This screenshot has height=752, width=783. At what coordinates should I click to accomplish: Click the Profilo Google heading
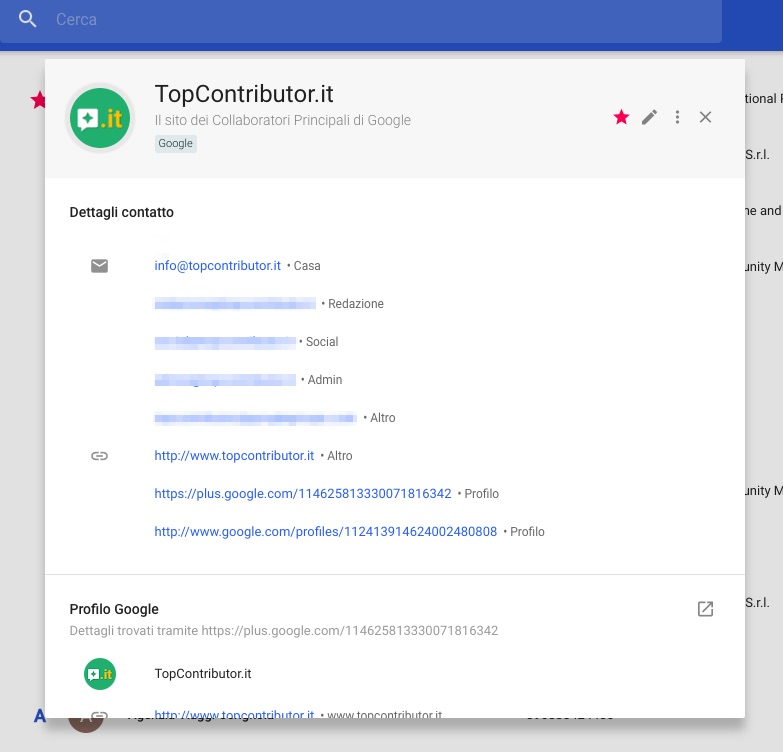pyautogui.click(x=114, y=609)
